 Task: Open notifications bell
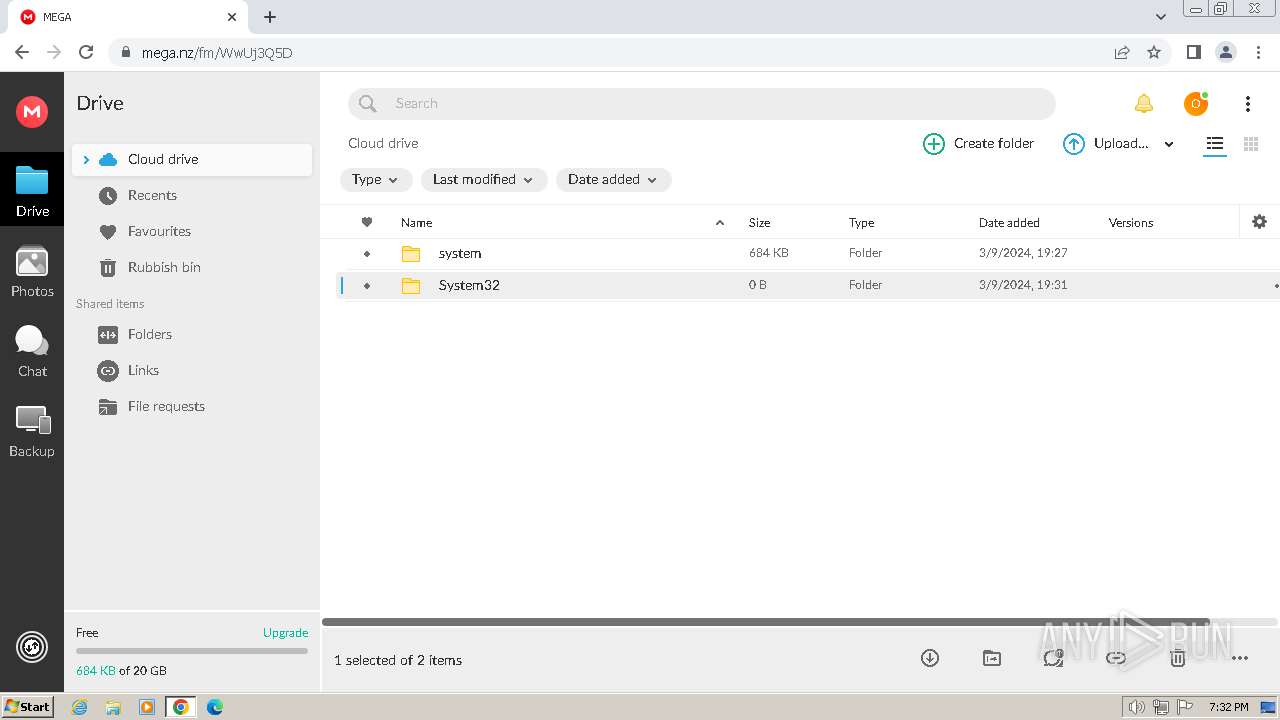(x=1143, y=103)
